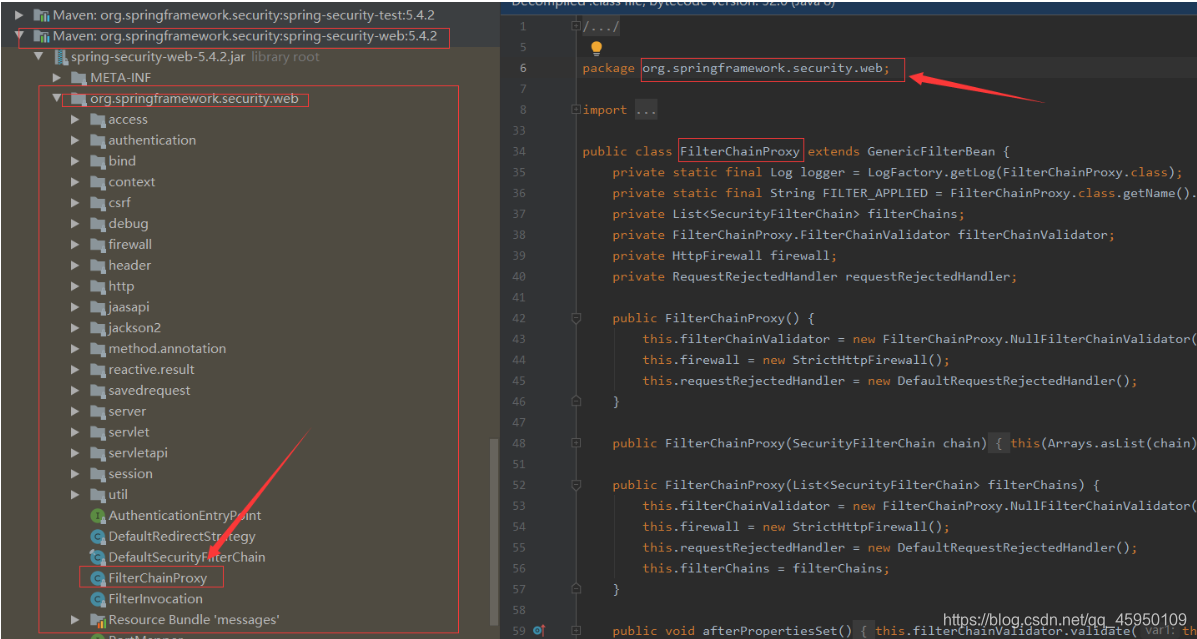
Task: Click the bind package folder icon
Action: coord(97,161)
